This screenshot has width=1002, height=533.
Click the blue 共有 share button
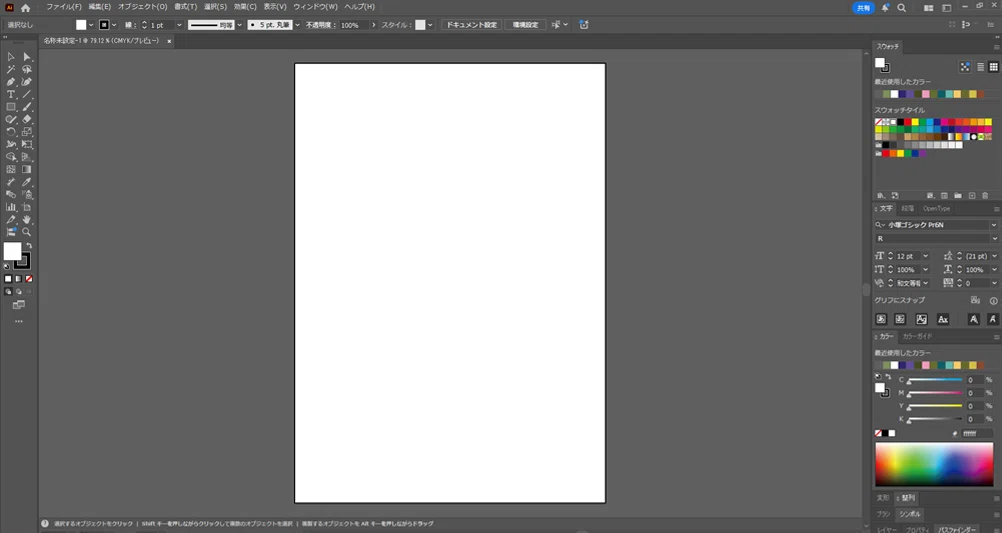point(863,8)
